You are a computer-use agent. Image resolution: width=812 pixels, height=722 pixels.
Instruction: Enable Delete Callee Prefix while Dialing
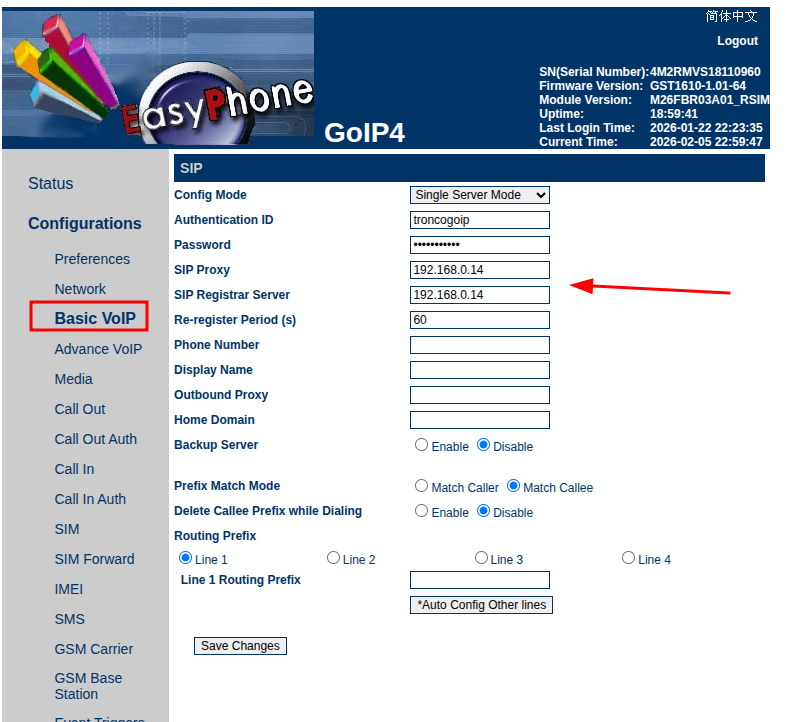[x=422, y=511]
